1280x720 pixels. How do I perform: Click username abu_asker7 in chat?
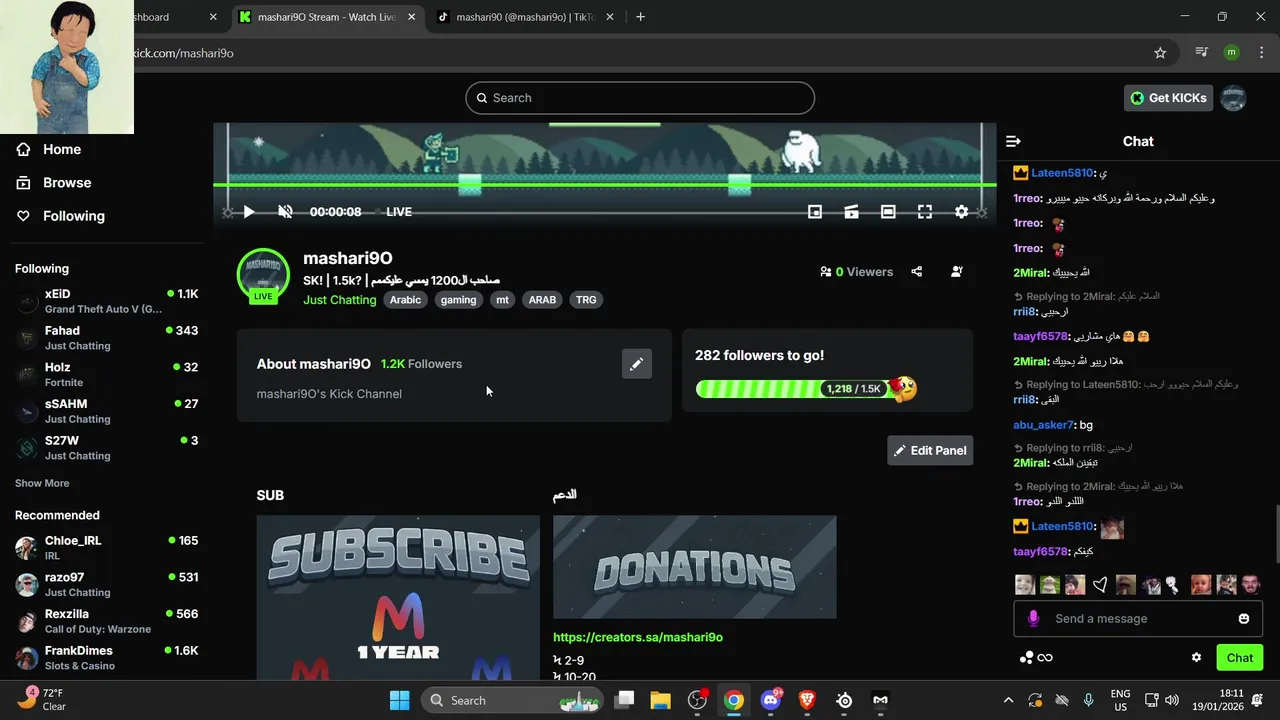click(x=1043, y=425)
